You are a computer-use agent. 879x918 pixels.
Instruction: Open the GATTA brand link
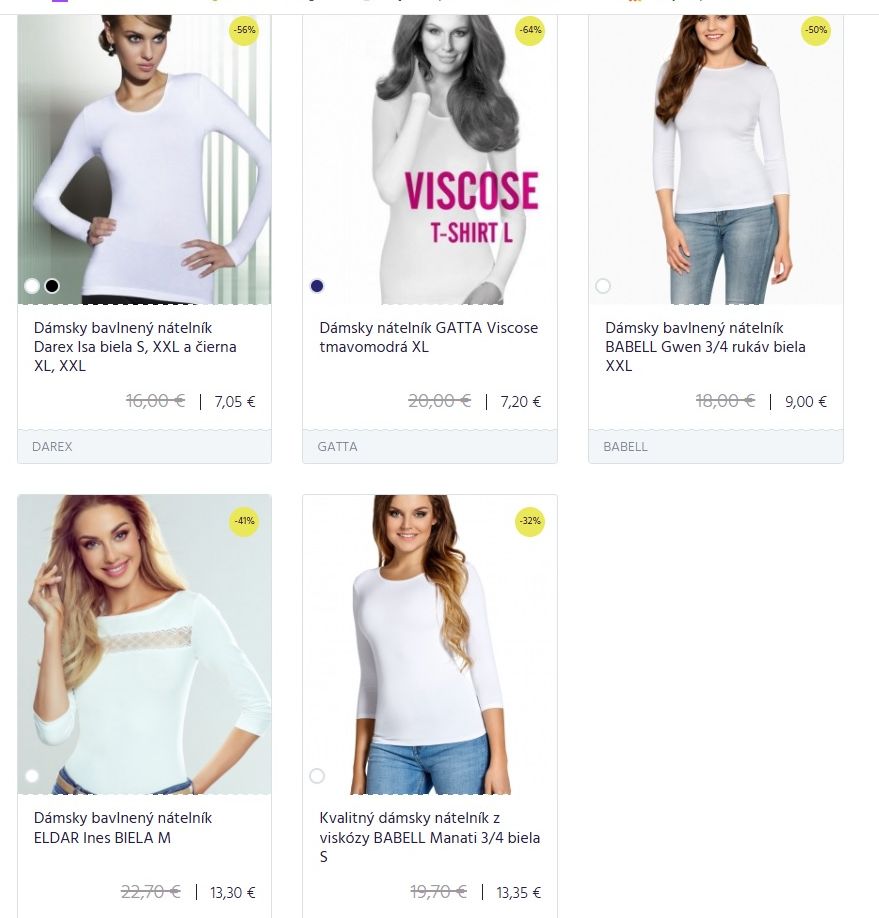[337, 447]
